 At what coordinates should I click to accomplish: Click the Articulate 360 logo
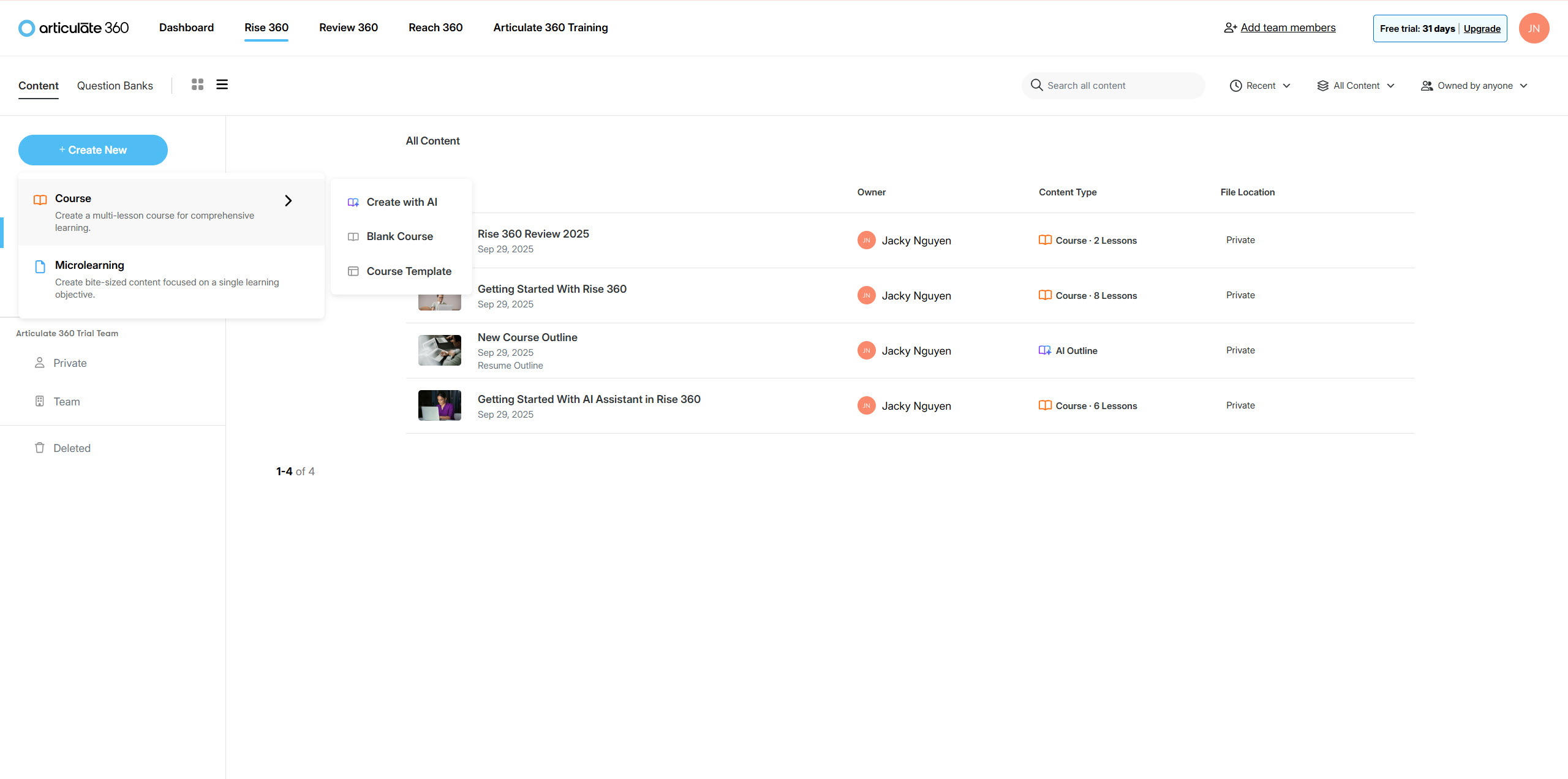[73, 28]
